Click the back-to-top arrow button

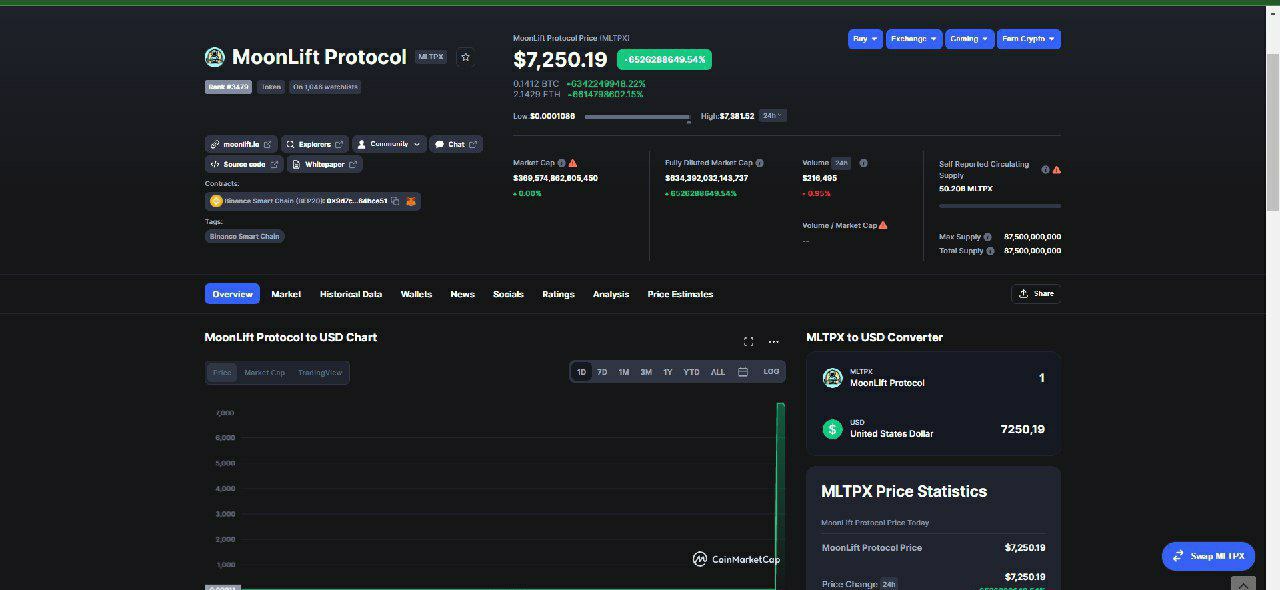[1243, 584]
